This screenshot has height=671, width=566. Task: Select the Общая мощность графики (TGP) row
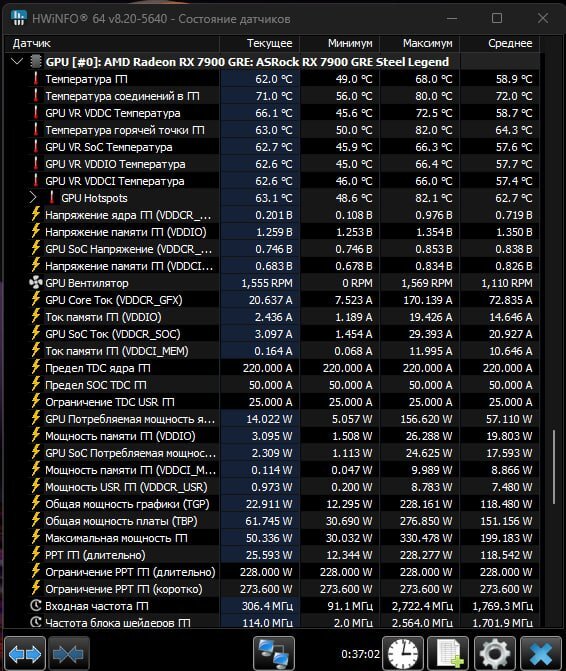pos(272,504)
